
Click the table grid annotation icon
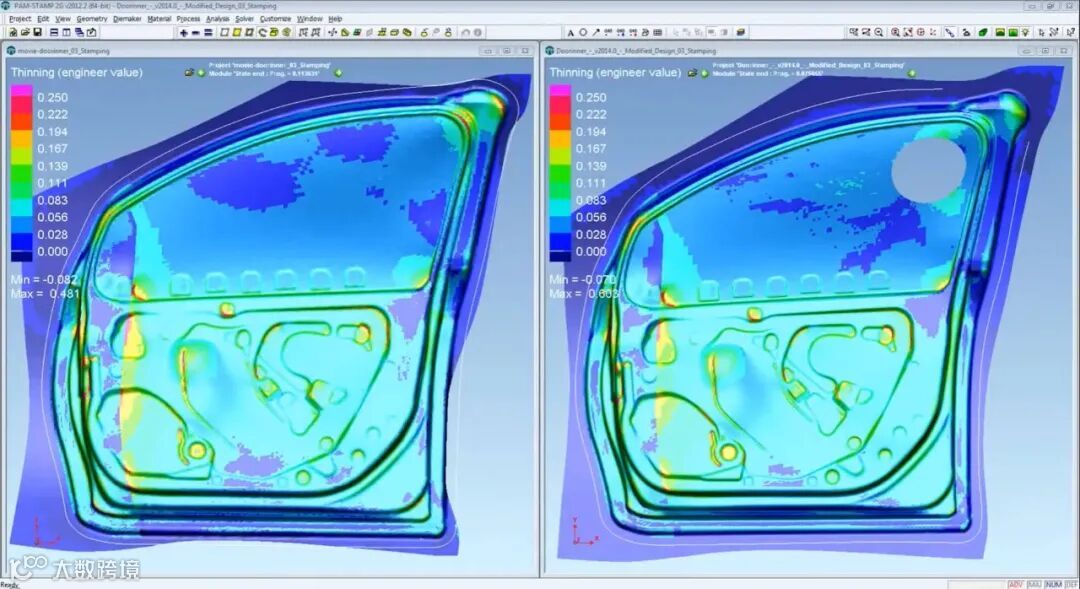click(658, 32)
